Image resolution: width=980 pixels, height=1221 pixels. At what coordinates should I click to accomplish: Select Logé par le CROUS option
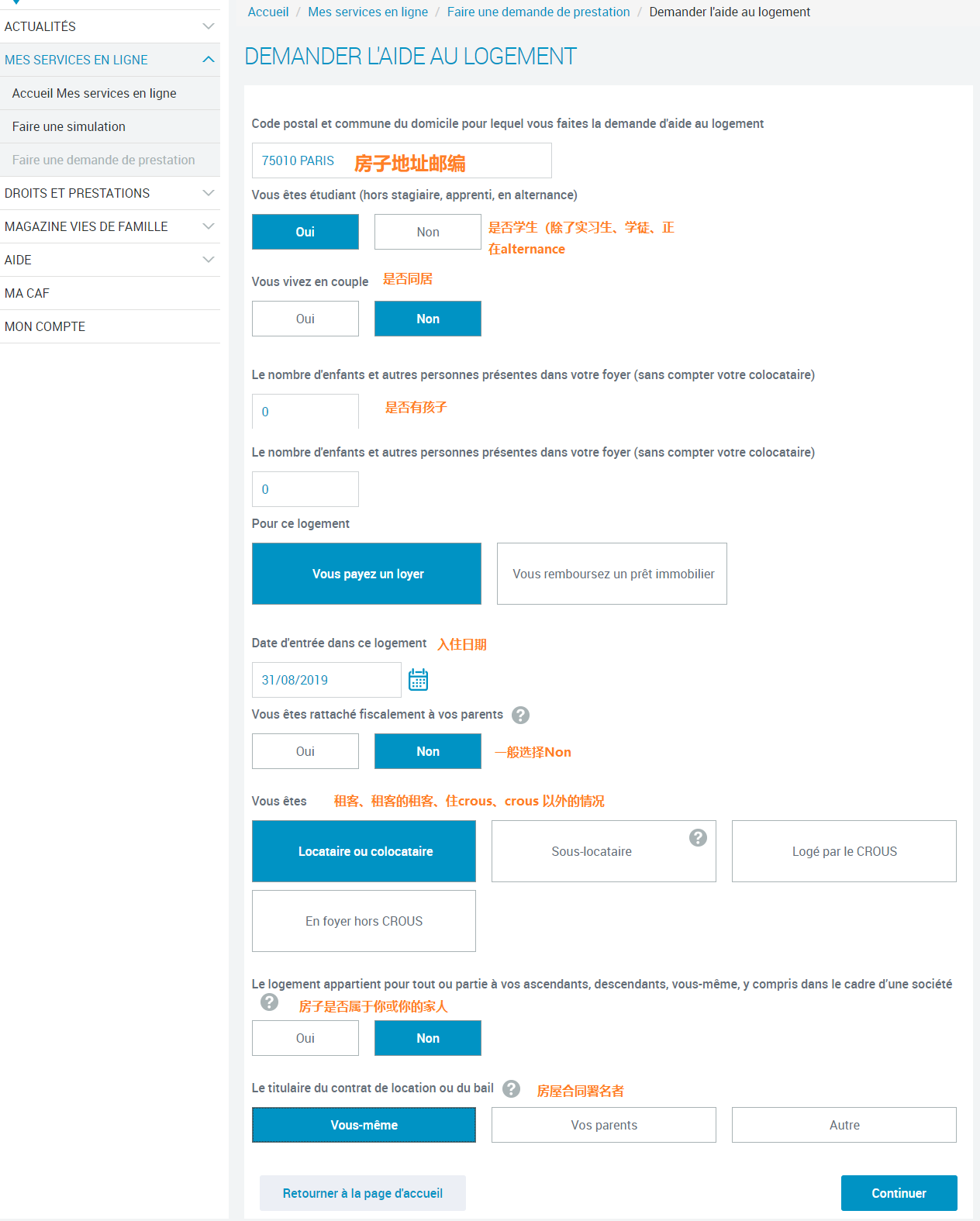pos(844,851)
